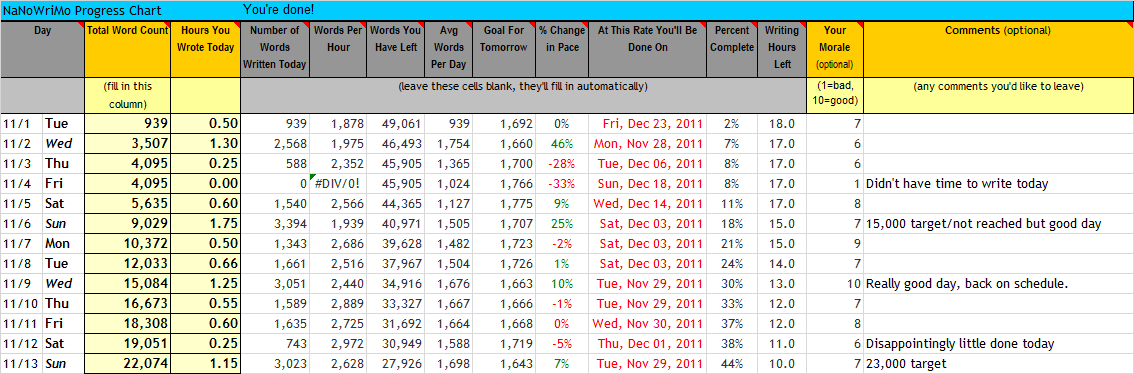Click morale value 10 for 11/9
1134x374 pixels.
coord(835,284)
